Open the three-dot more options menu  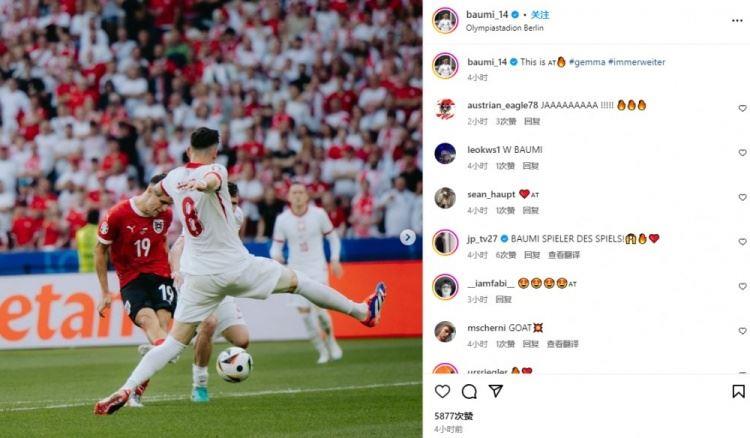click(737, 21)
